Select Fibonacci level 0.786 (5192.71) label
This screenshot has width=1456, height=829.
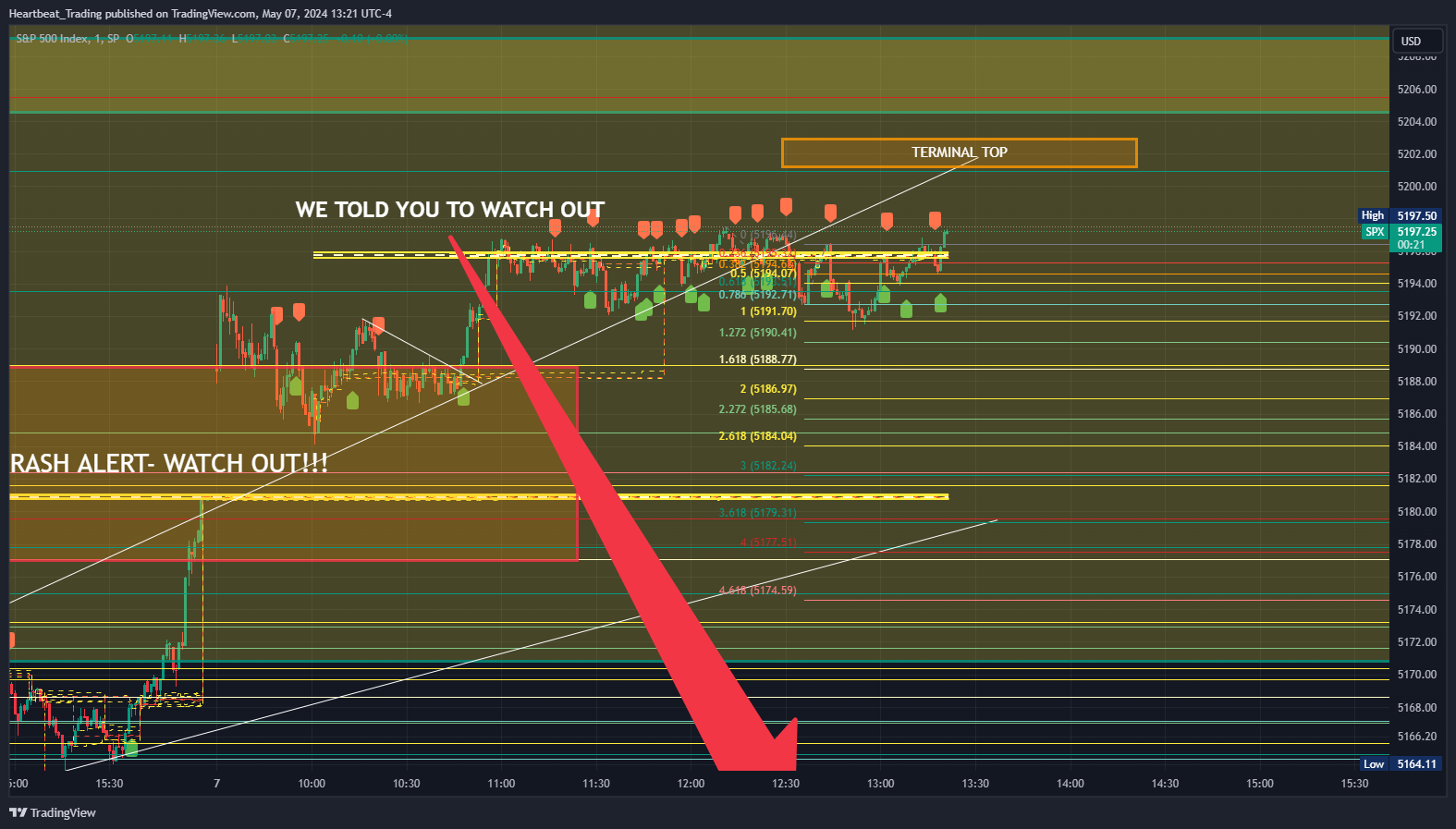757,294
